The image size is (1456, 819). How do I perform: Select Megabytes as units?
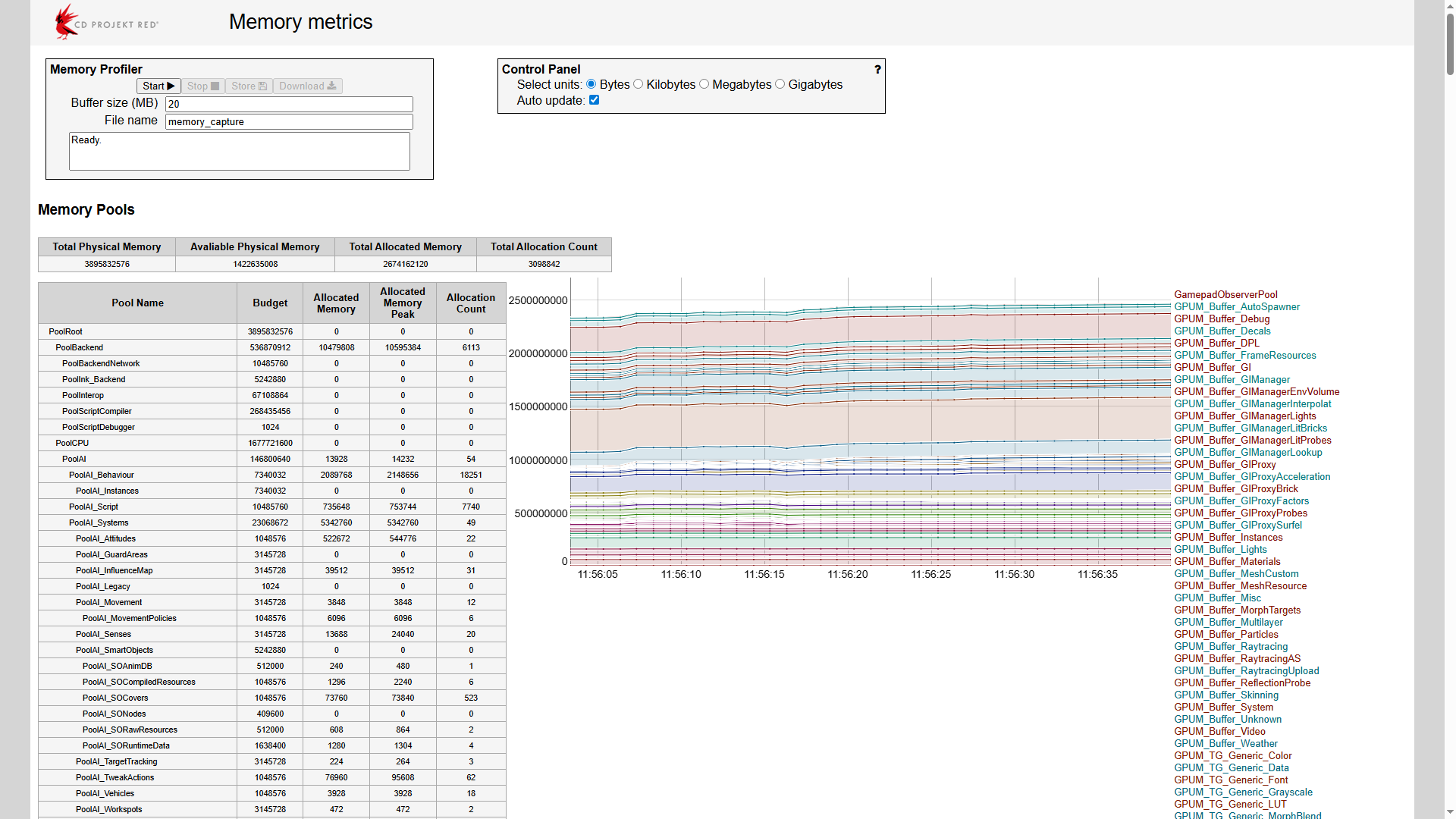coord(704,84)
